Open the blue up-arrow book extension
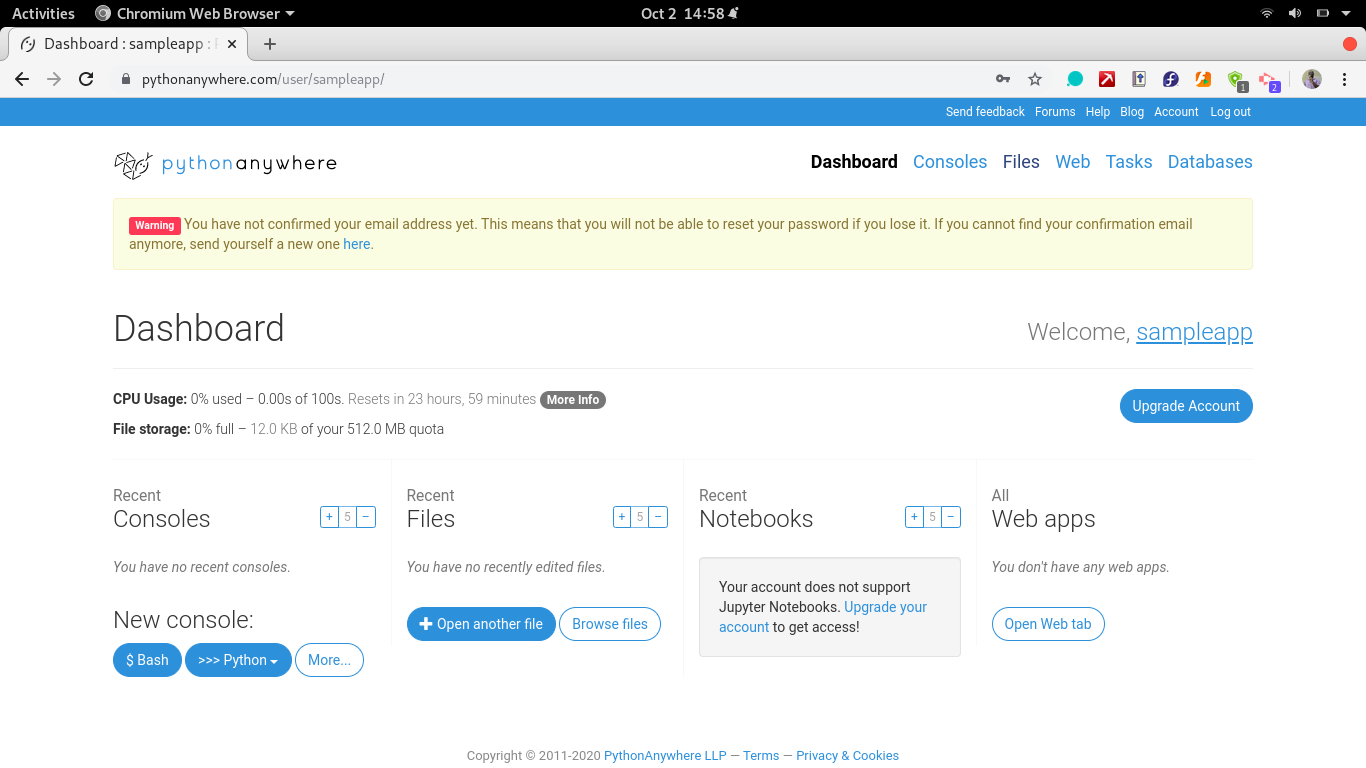 tap(1139, 79)
